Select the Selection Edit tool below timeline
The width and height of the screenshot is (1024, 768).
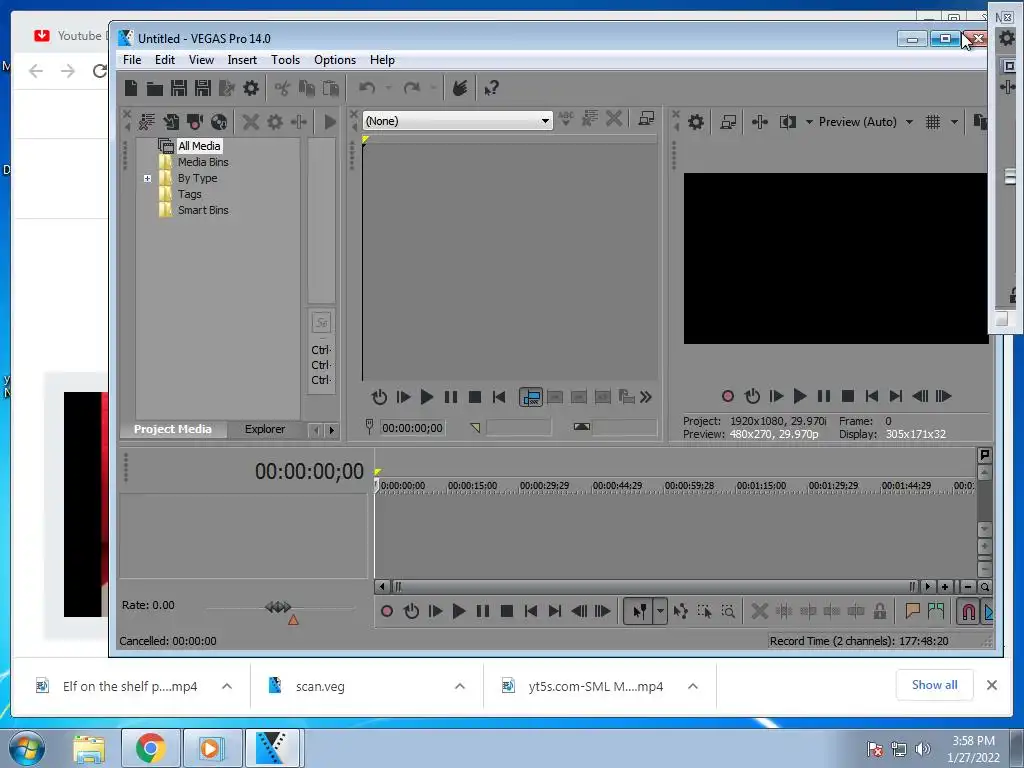705,611
